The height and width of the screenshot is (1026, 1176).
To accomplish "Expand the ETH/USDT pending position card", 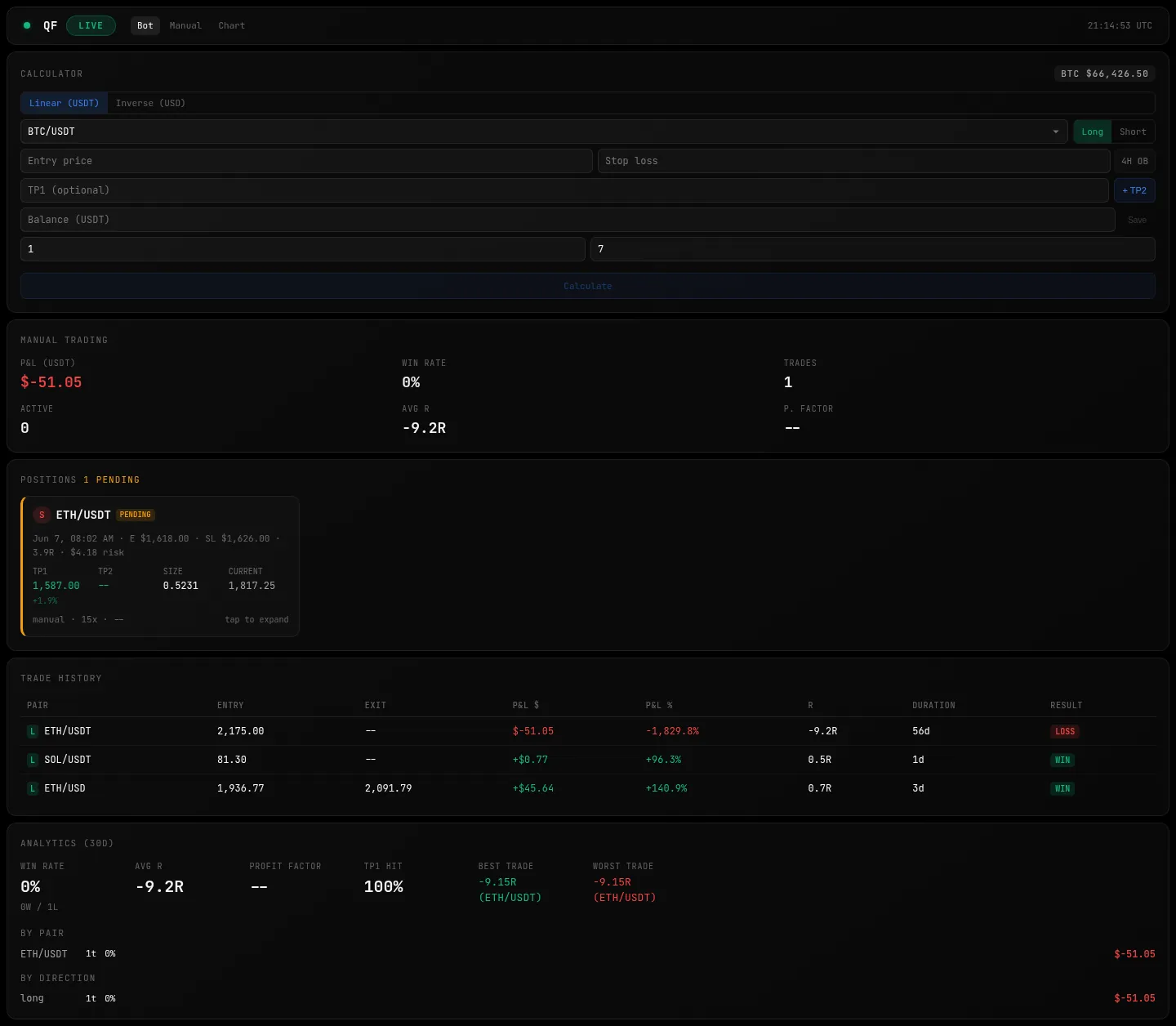I will pos(160,566).
